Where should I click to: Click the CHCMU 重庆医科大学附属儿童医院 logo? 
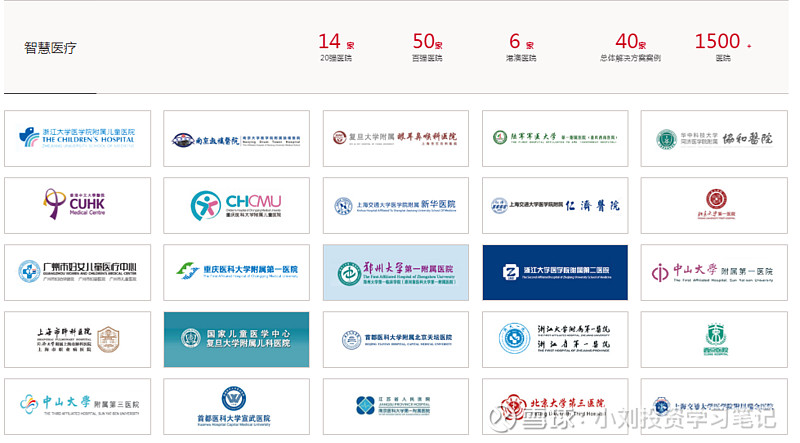click(236, 205)
